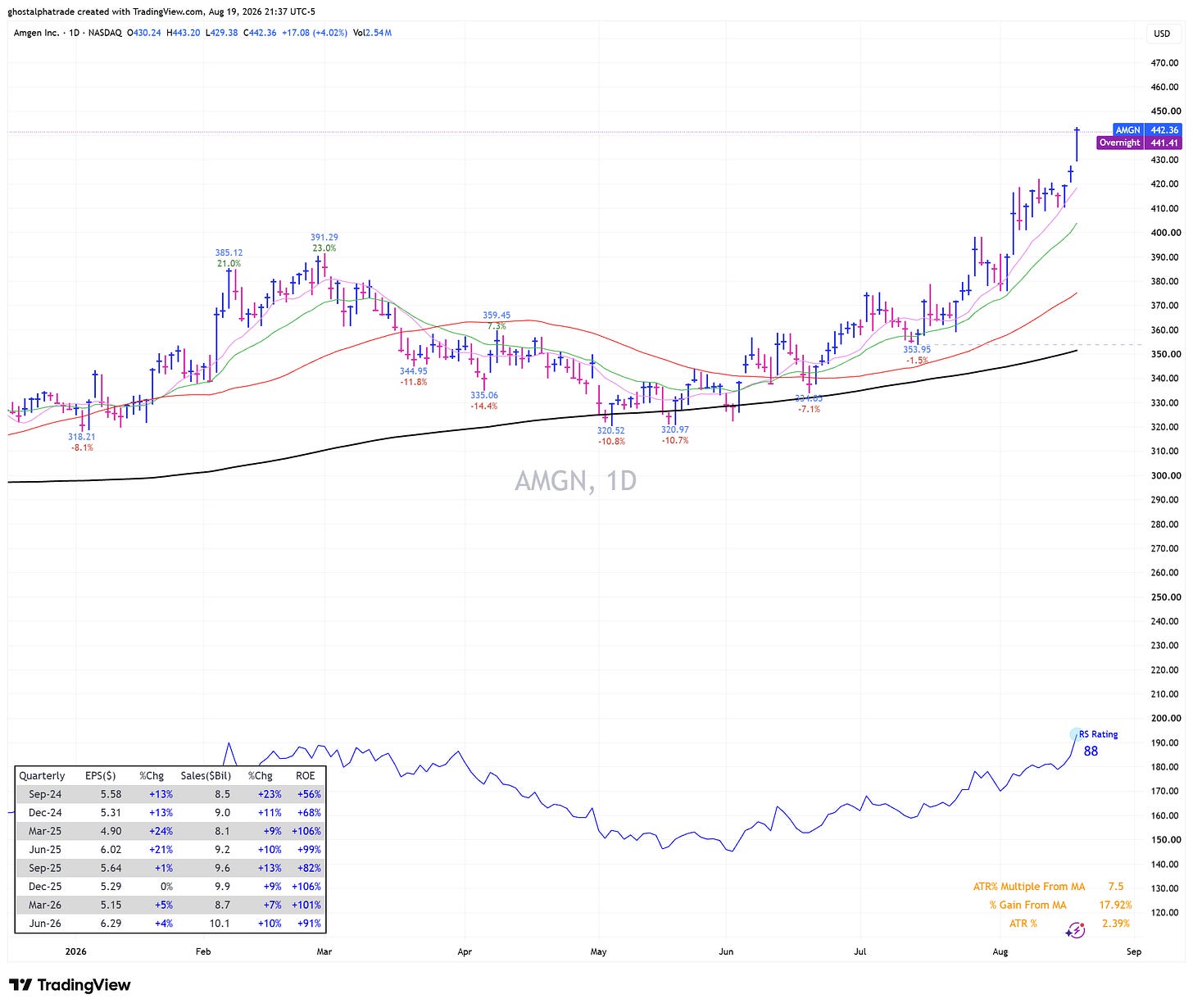Image resolution: width=1193 pixels, height=1008 pixels.
Task: Click the 2026 label on the time axis
Action: [75, 951]
